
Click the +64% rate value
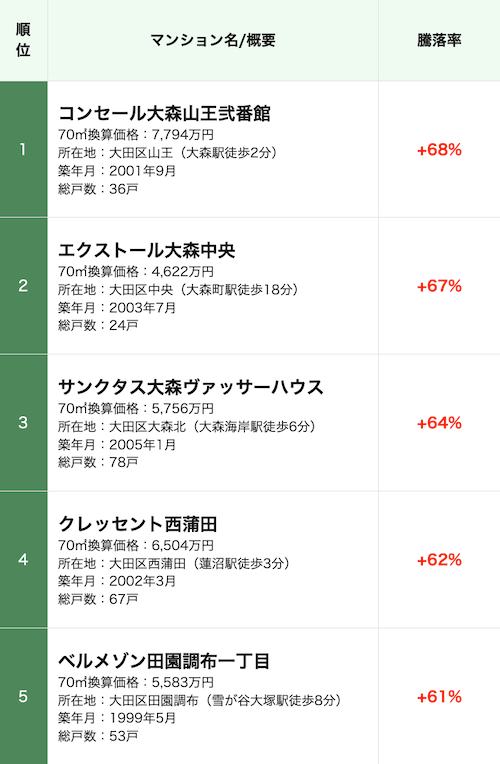[x=439, y=423]
